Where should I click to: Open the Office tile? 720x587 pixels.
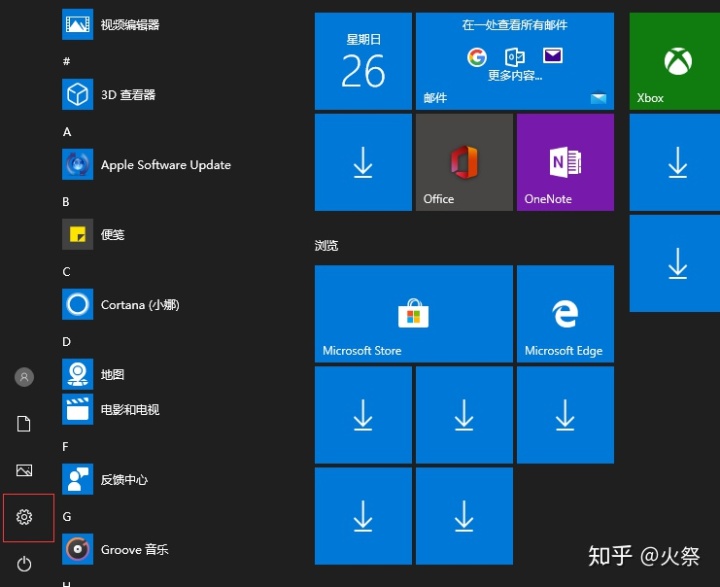[x=464, y=163]
